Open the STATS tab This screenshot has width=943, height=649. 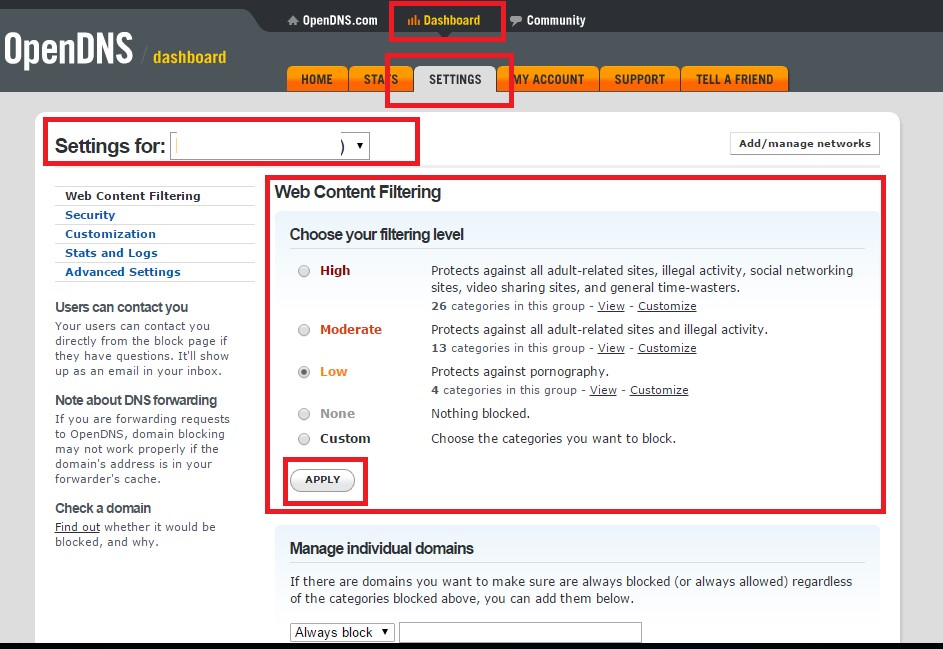381,79
